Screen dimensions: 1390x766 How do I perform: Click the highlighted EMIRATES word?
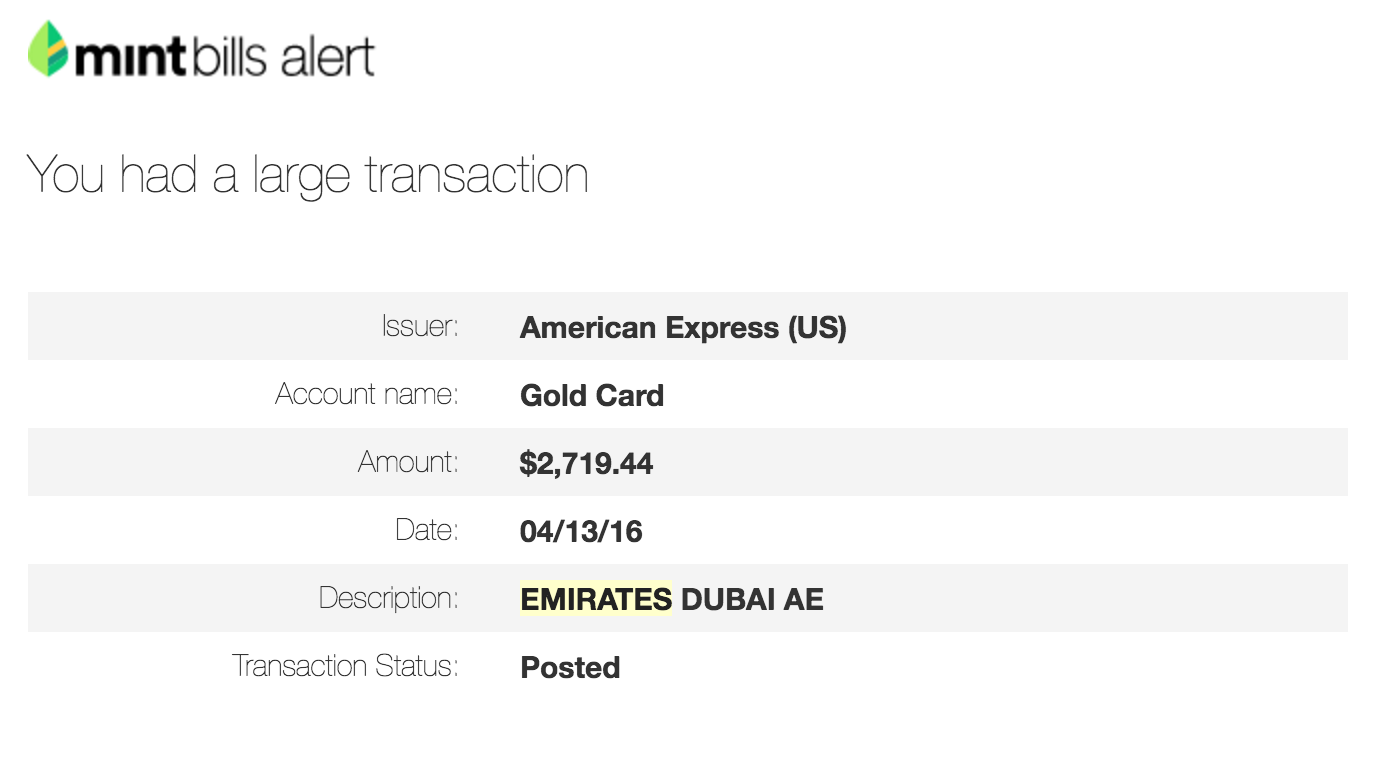596,600
